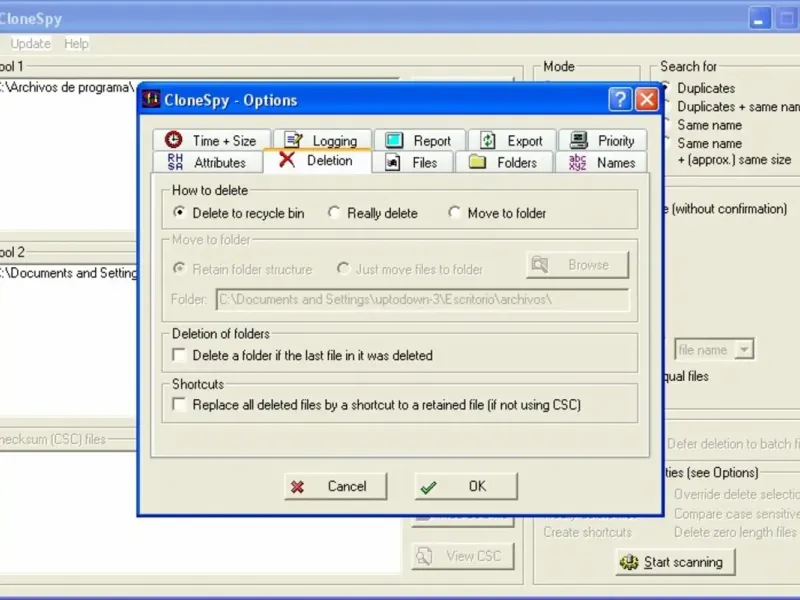This screenshot has width=800, height=600.
Task: Open the file name dropdown
Action: point(744,349)
